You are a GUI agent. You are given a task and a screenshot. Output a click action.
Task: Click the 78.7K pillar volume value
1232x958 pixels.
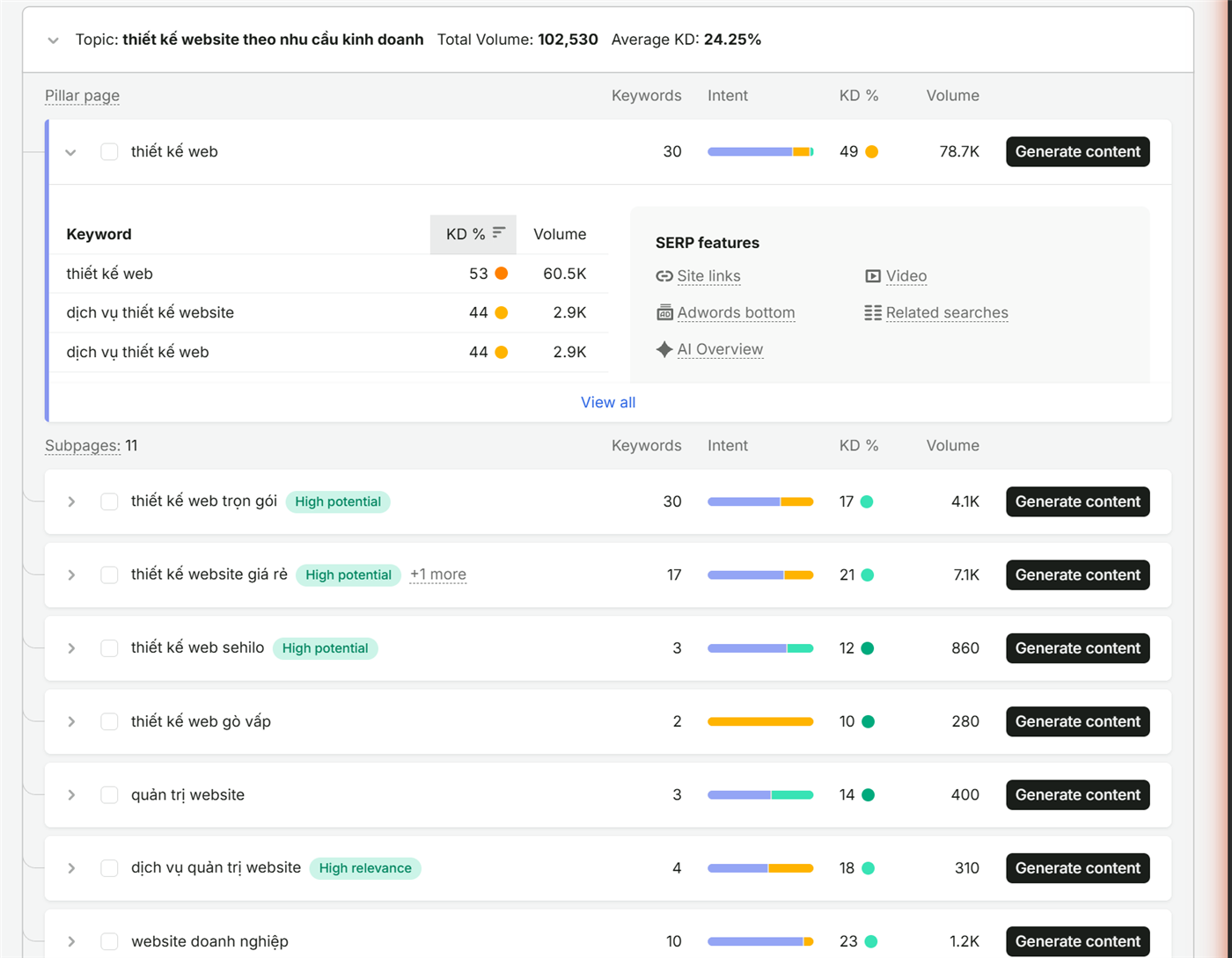coord(959,151)
